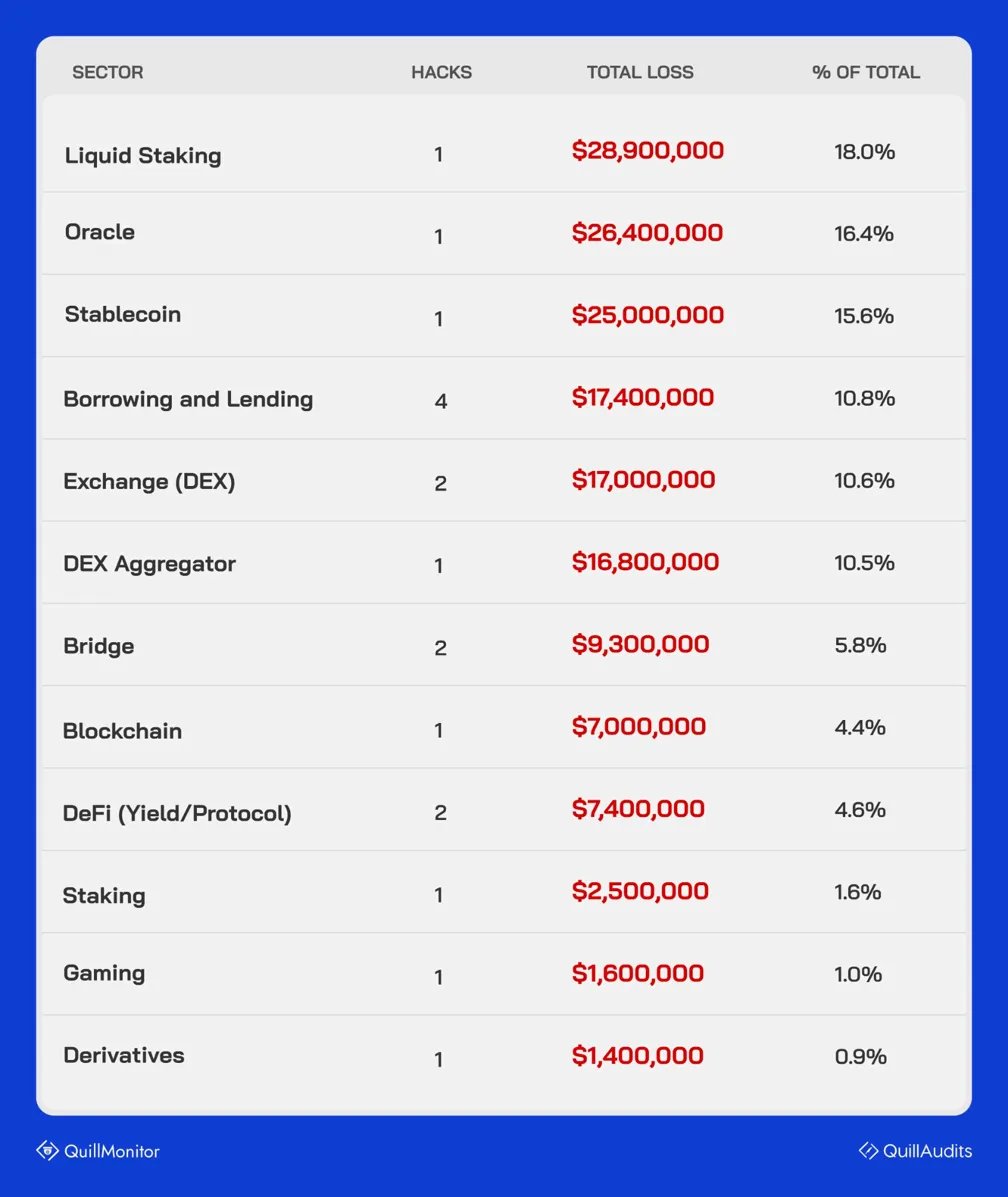This screenshot has width=1008, height=1197.
Task: Click the Derivatives $1,400,000 loss value
Action: pos(638,1055)
